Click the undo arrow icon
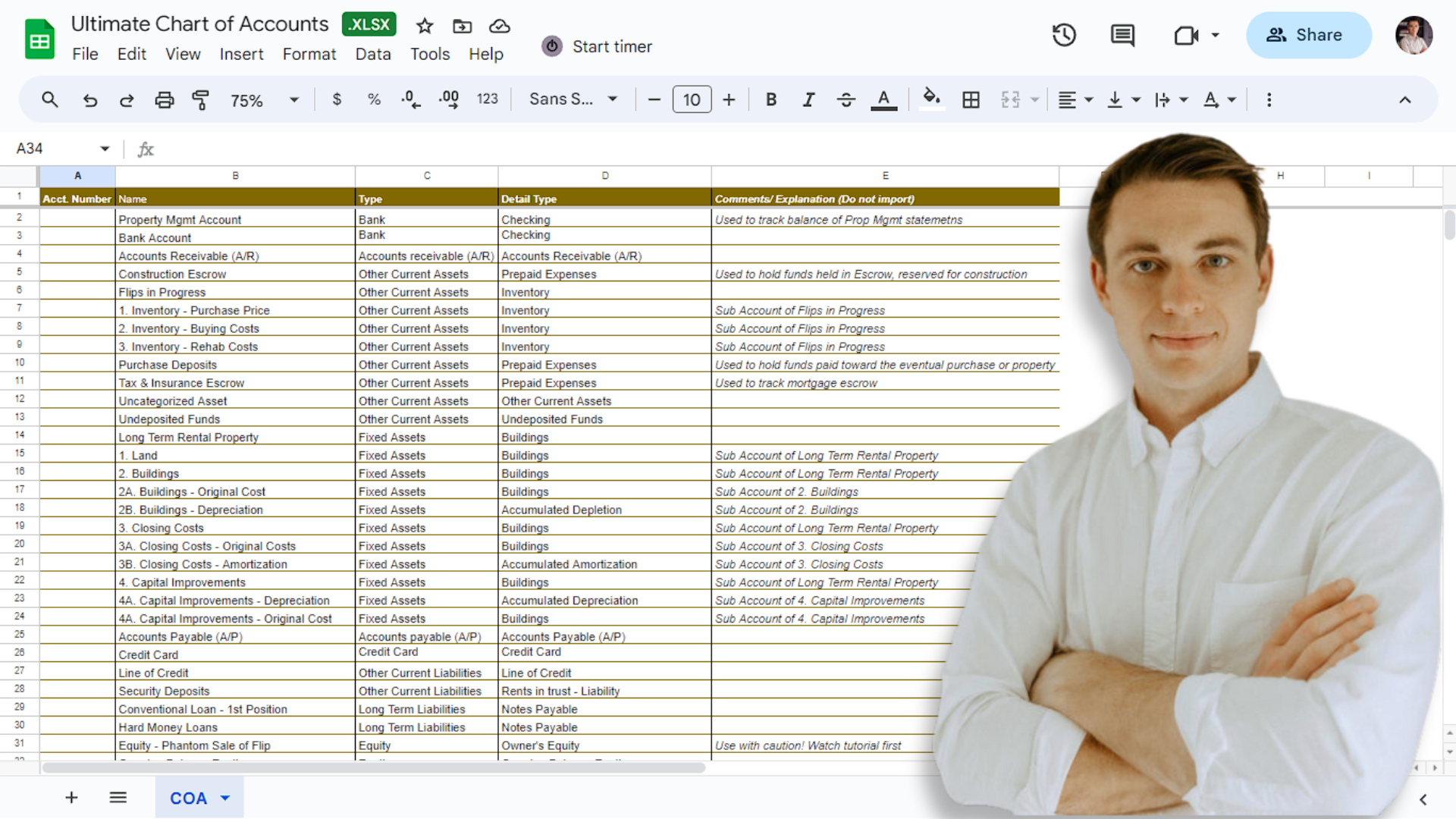 pos(90,100)
